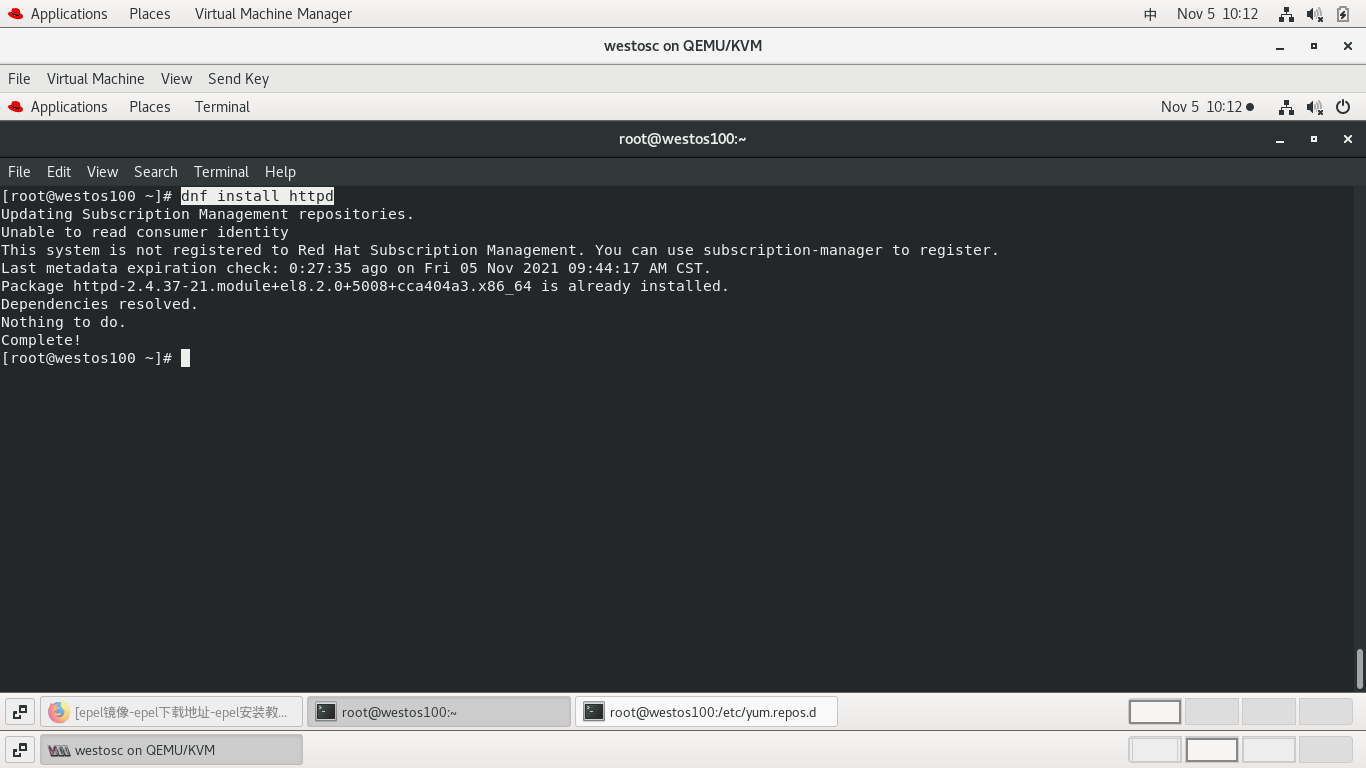Click the guest network icon in VM top bar
Screen dimensions: 1366x768
point(1284,107)
